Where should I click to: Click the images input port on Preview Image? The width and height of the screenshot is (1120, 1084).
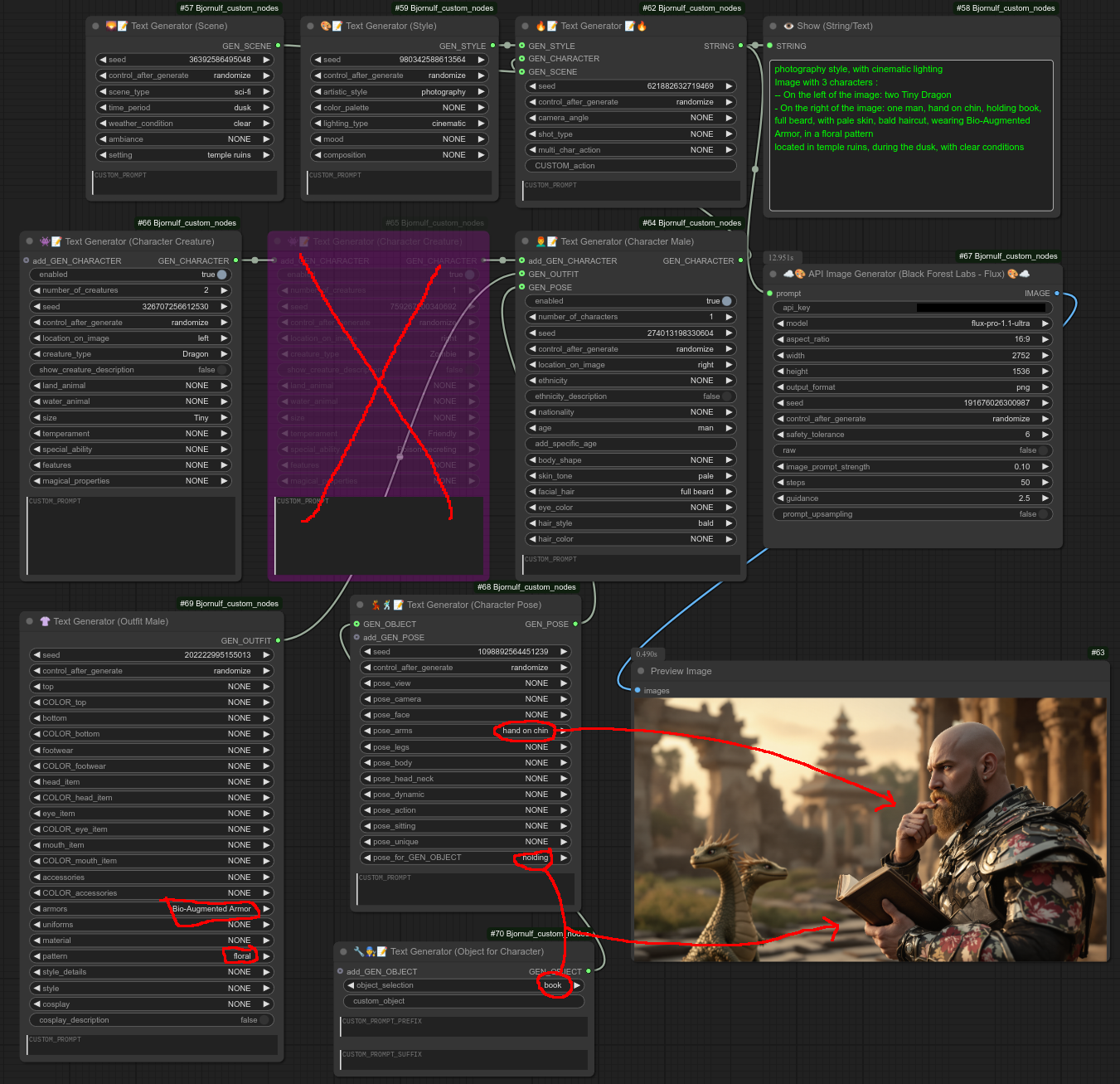pyautogui.click(x=638, y=691)
